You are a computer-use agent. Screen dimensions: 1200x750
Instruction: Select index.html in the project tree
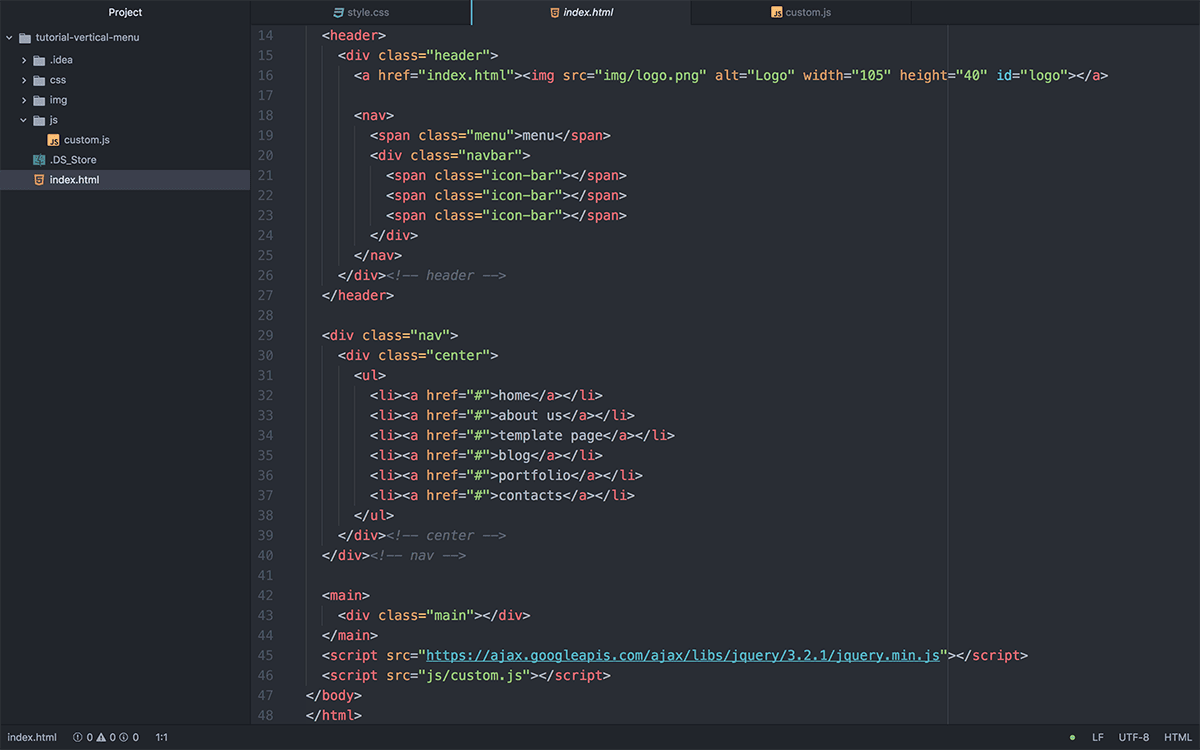pos(75,180)
